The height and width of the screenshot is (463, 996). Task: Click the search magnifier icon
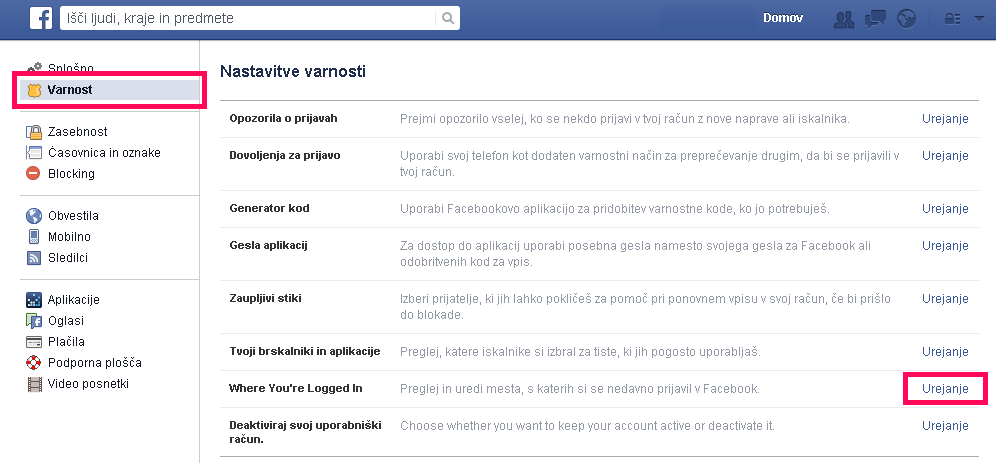point(448,18)
